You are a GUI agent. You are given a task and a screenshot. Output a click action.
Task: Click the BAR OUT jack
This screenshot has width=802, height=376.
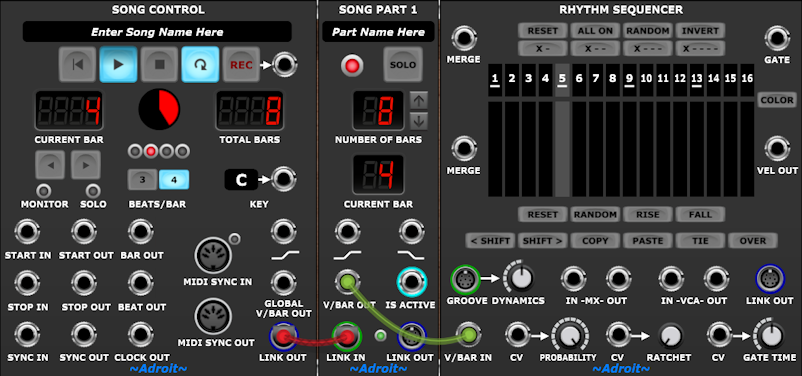coord(140,232)
